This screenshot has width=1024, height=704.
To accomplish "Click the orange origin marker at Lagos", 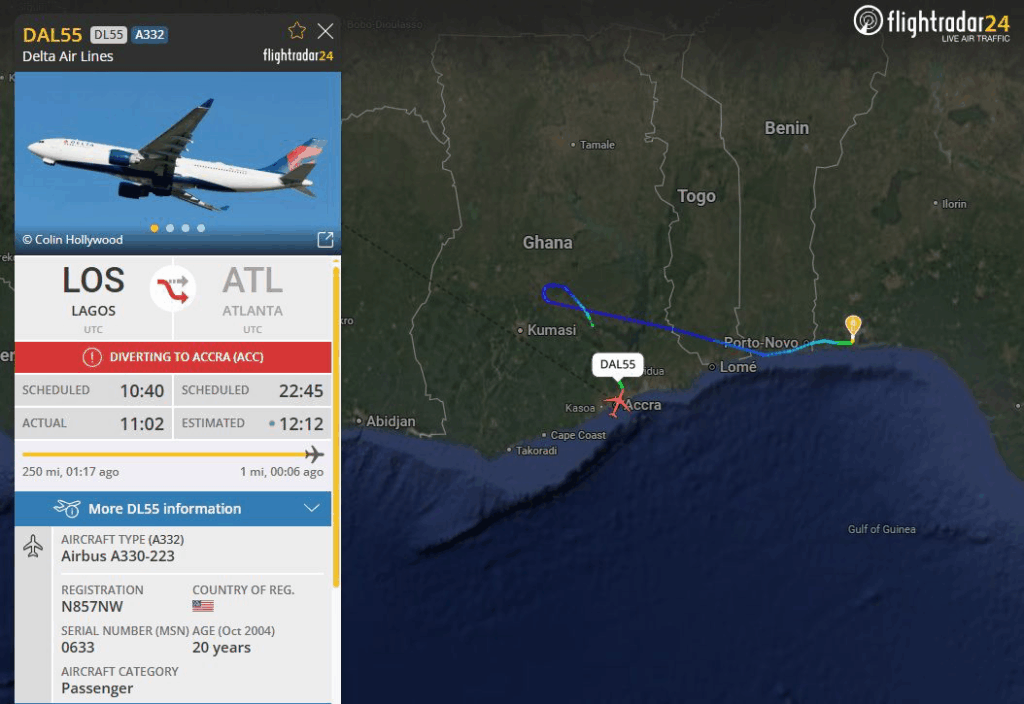I will point(853,325).
